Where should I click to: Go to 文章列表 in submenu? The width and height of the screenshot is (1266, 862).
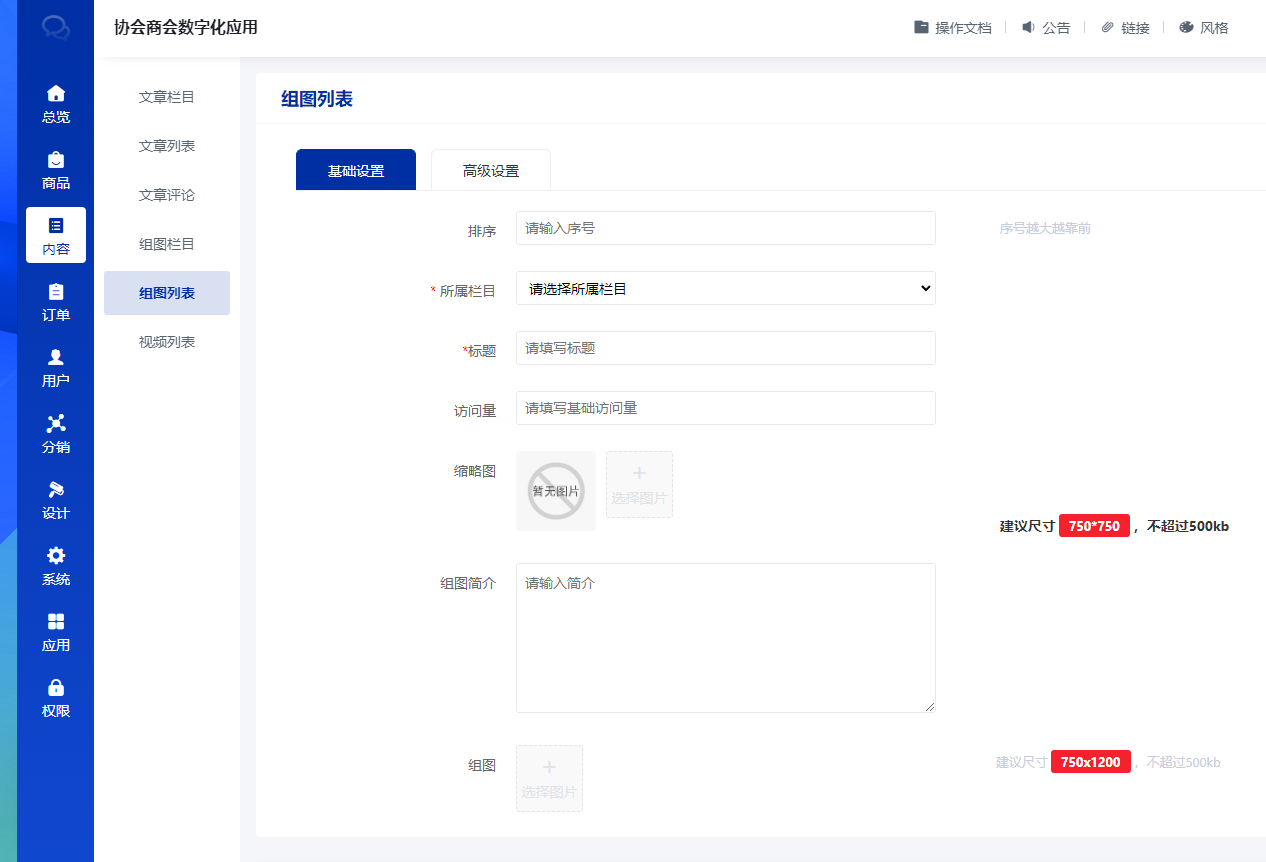point(167,146)
